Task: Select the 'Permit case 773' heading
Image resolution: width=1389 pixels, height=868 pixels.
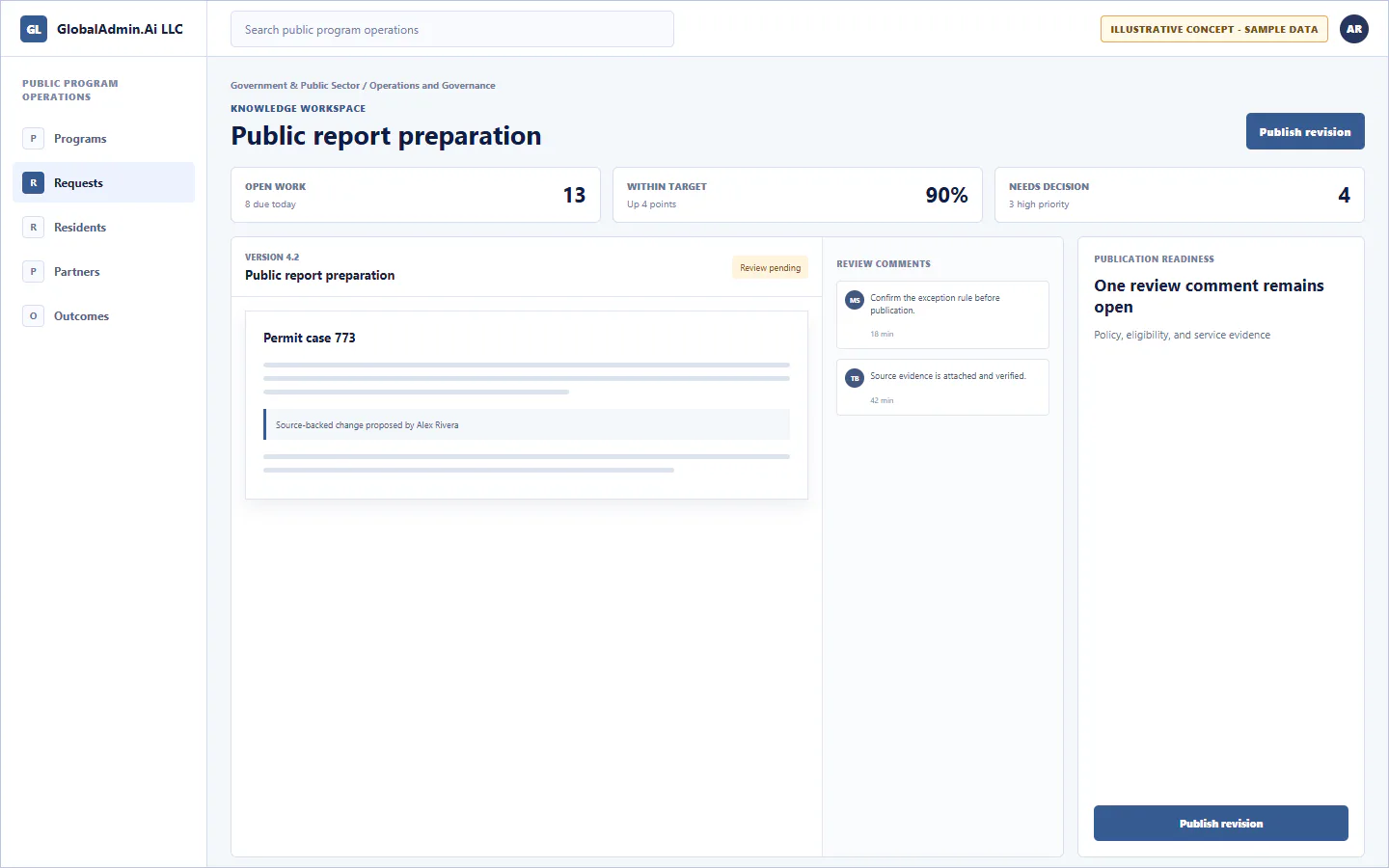Action: [310, 338]
